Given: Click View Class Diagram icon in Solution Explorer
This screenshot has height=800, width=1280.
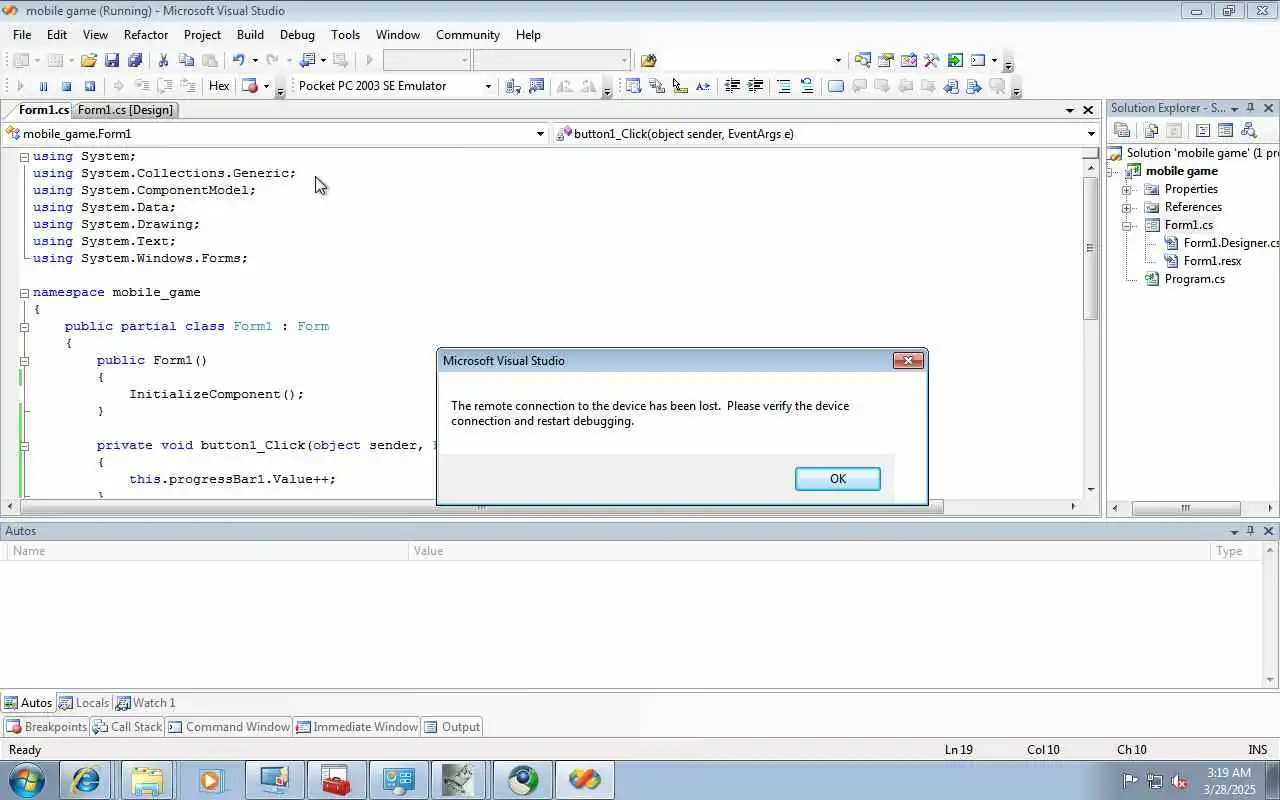Looking at the screenshot, I should point(1248,130).
